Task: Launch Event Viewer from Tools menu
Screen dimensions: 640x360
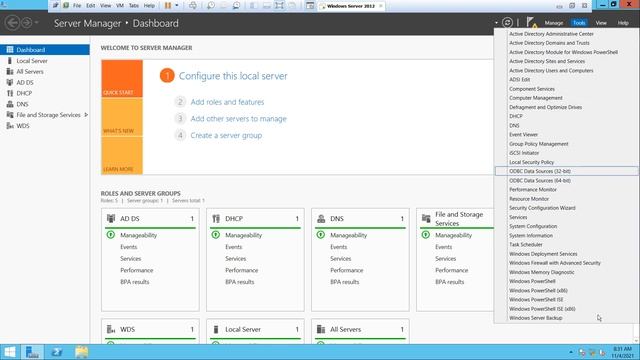Action: click(523, 135)
